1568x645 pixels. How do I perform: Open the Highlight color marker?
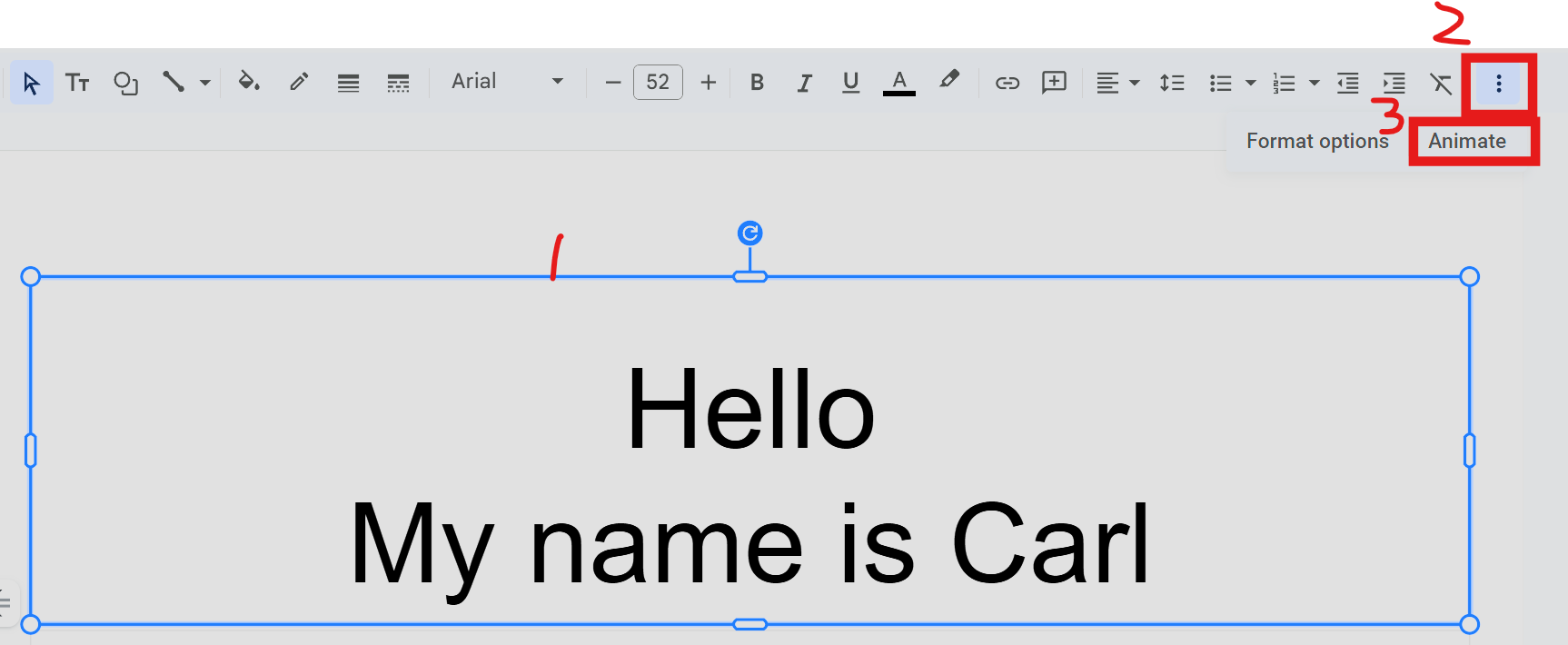point(949,81)
